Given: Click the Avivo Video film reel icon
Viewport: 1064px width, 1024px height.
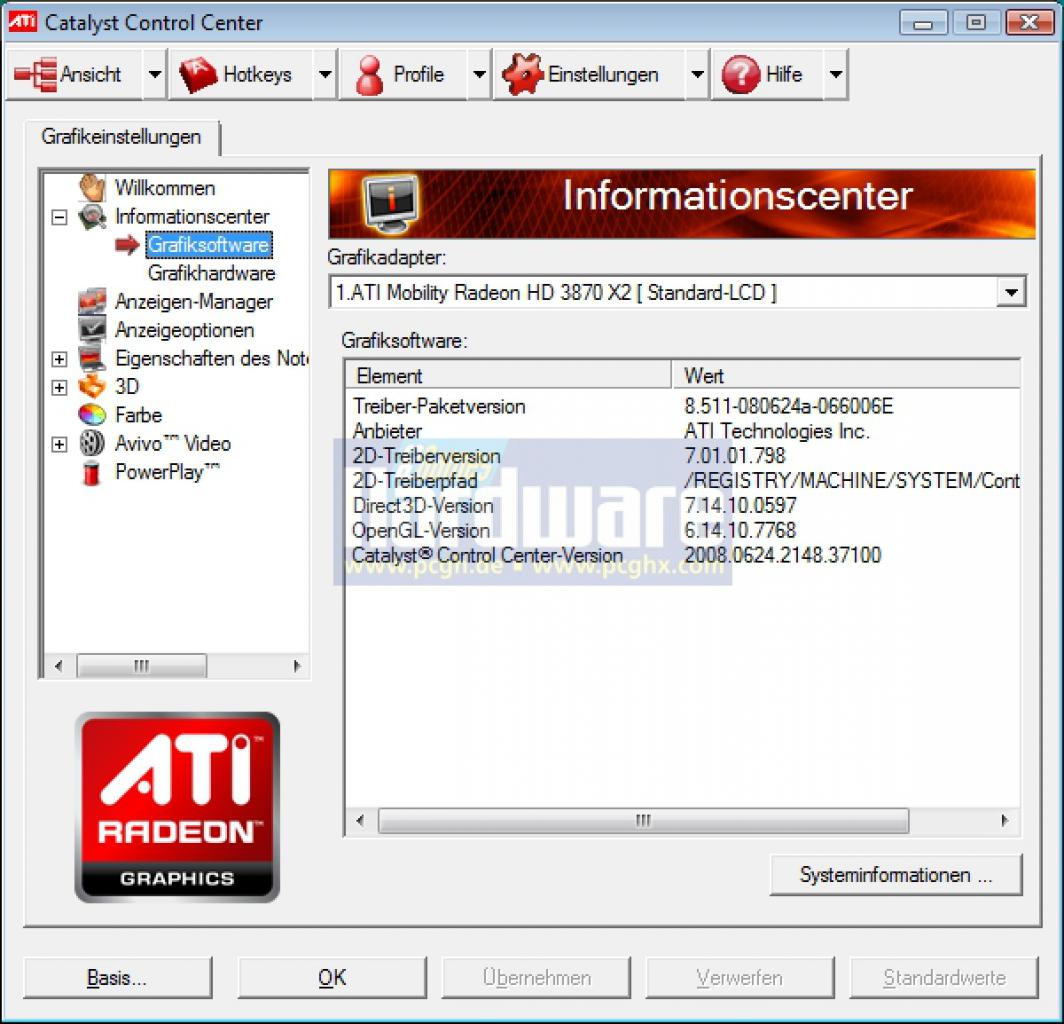Looking at the screenshot, I should coord(92,443).
